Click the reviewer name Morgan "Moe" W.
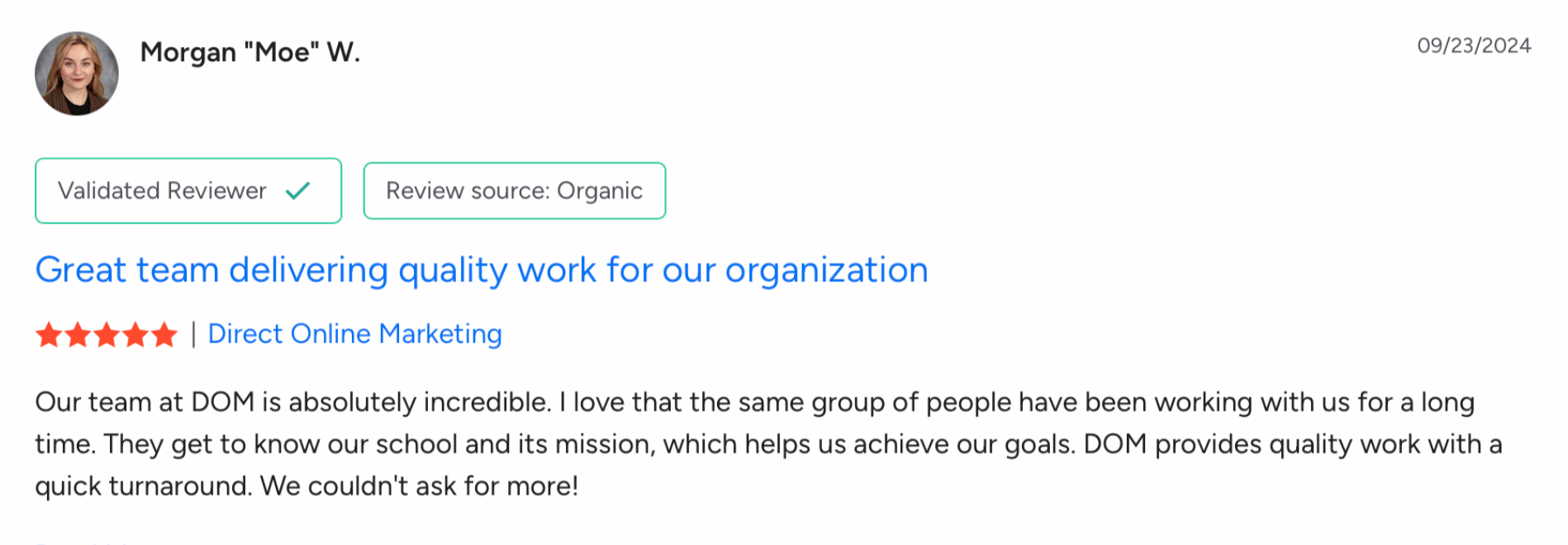 [249, 52]
